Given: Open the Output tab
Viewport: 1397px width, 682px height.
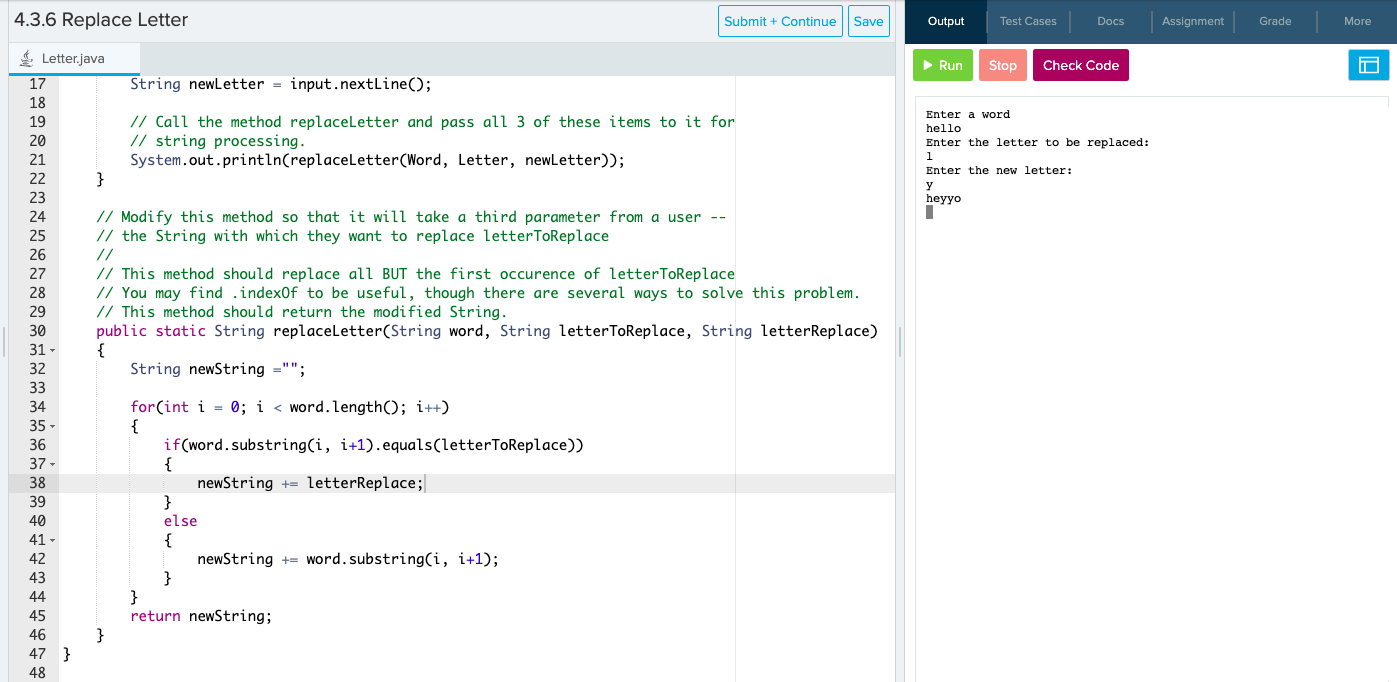Looking at the screenshot, I should point(946,21).
